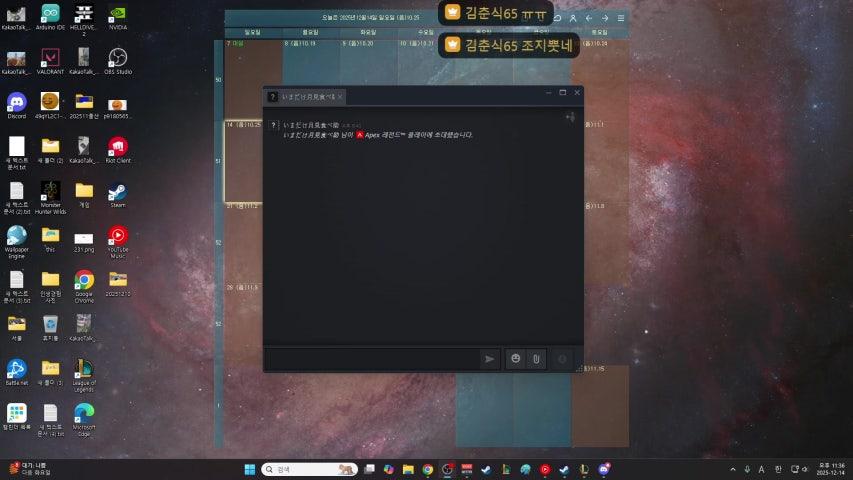Open the Riot Client desktop shortcut
Image resolution: width=853 pixels, height=480 pixels.
118,150
